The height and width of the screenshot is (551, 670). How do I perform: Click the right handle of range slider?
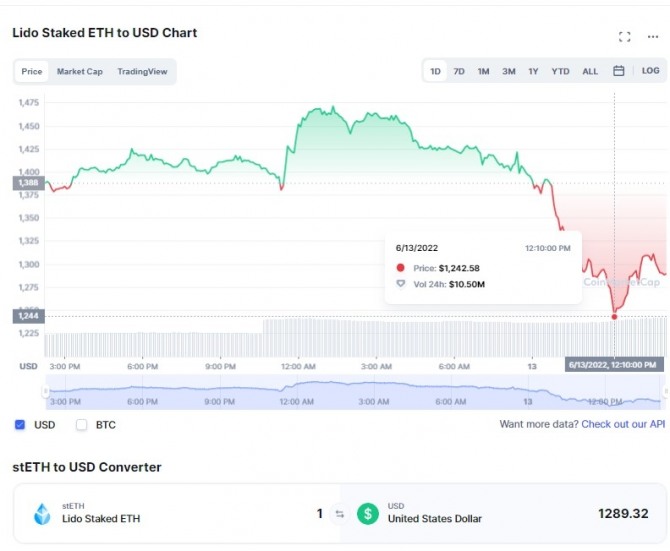tap(664, 392)
